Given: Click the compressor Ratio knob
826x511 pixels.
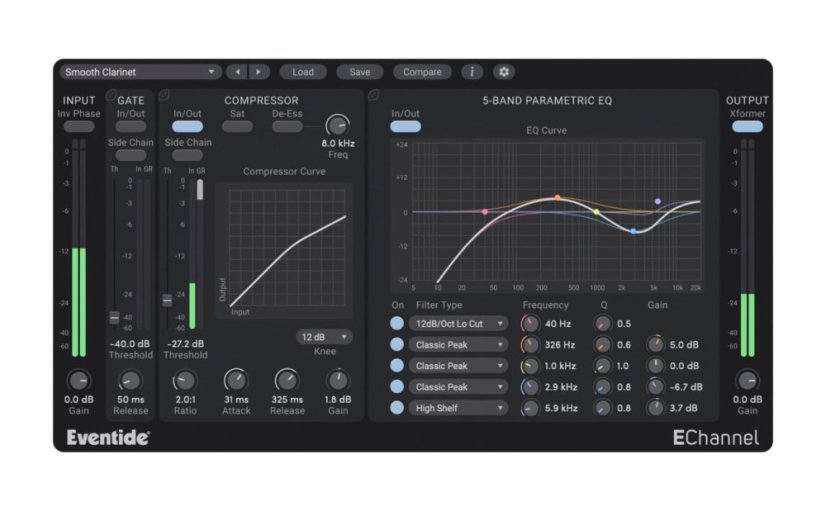Looking at the screenshot, I should (x=185, y=380).
